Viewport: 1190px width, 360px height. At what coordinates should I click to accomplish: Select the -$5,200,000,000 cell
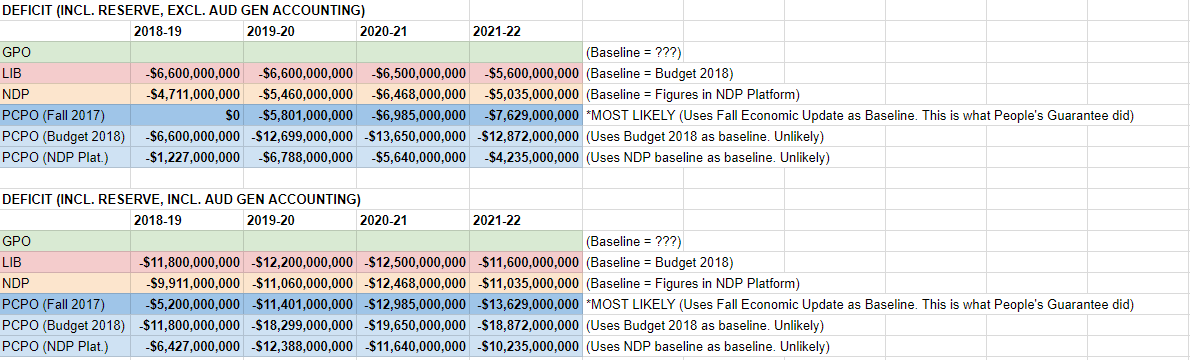(187, 305)
